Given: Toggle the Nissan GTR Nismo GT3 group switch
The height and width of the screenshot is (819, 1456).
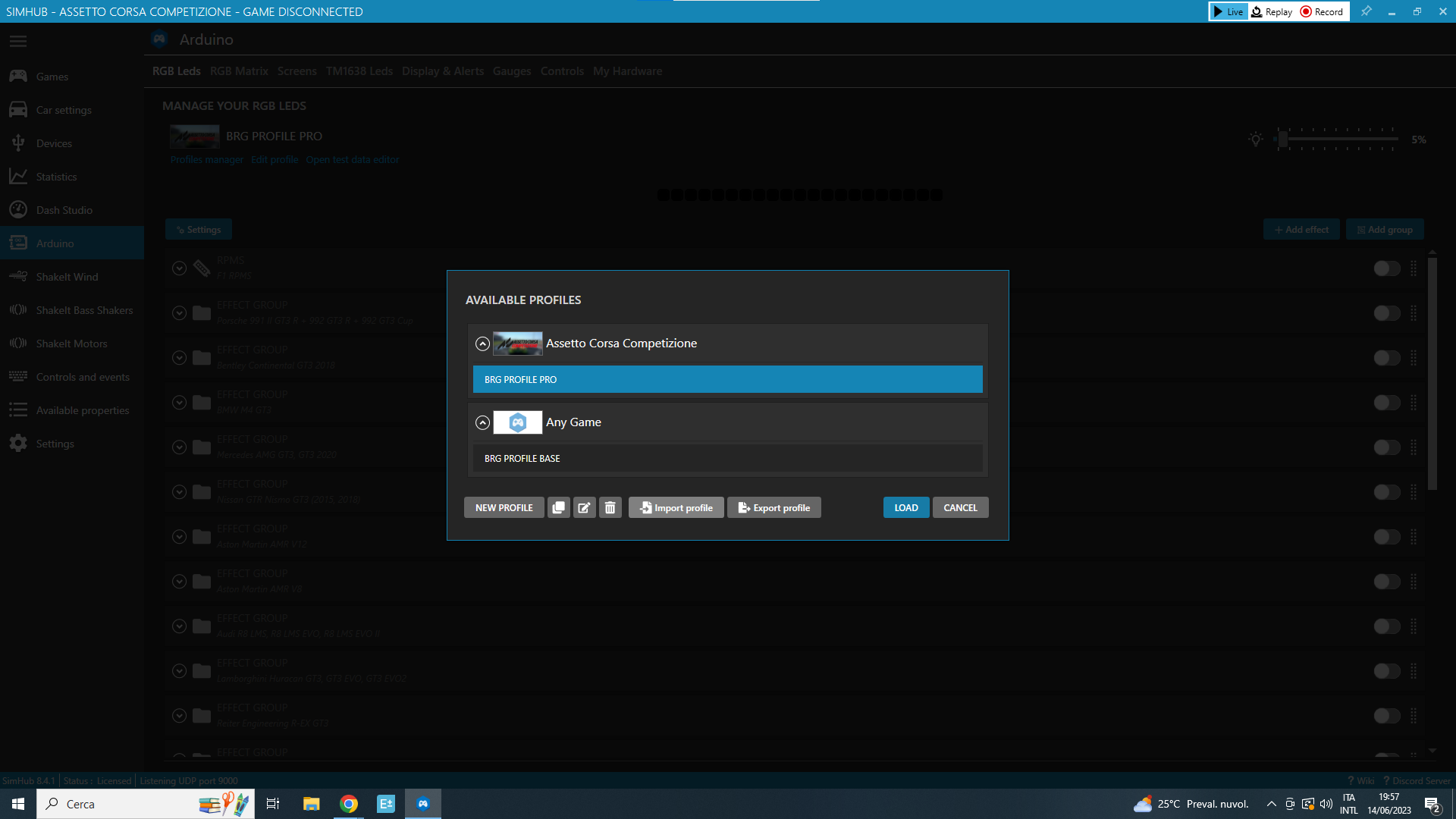Looking at the screenshot, I should [1387, 492].
